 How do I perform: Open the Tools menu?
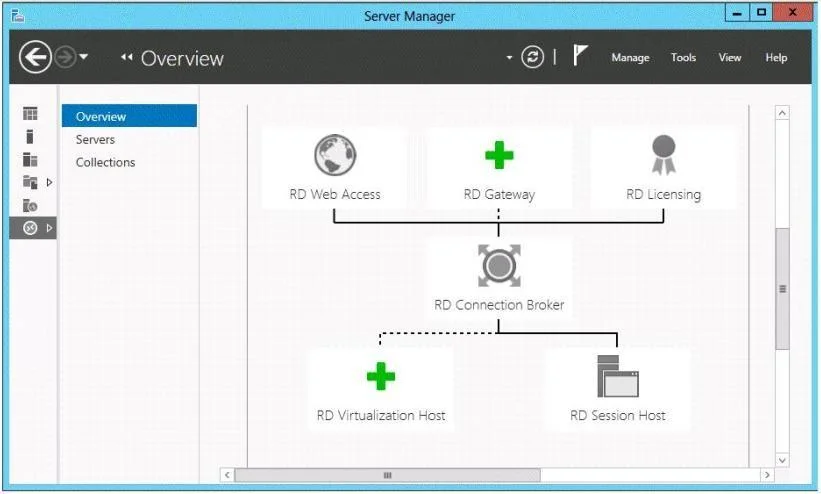683,57
